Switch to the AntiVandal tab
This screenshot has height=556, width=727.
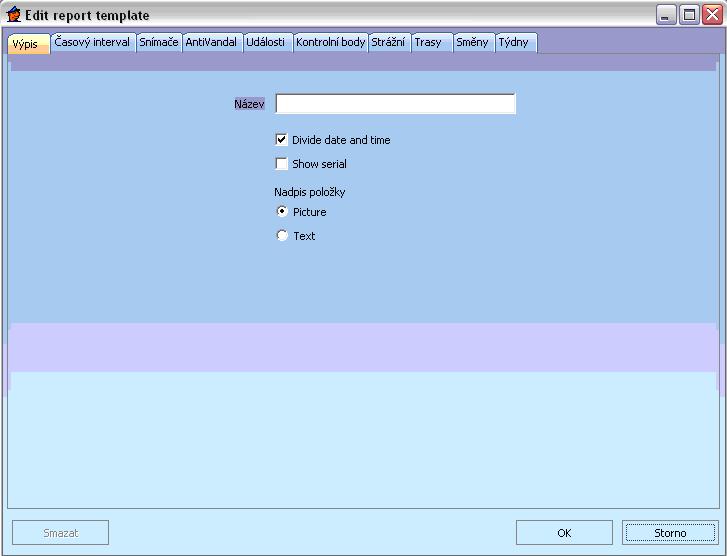(212, 43)
